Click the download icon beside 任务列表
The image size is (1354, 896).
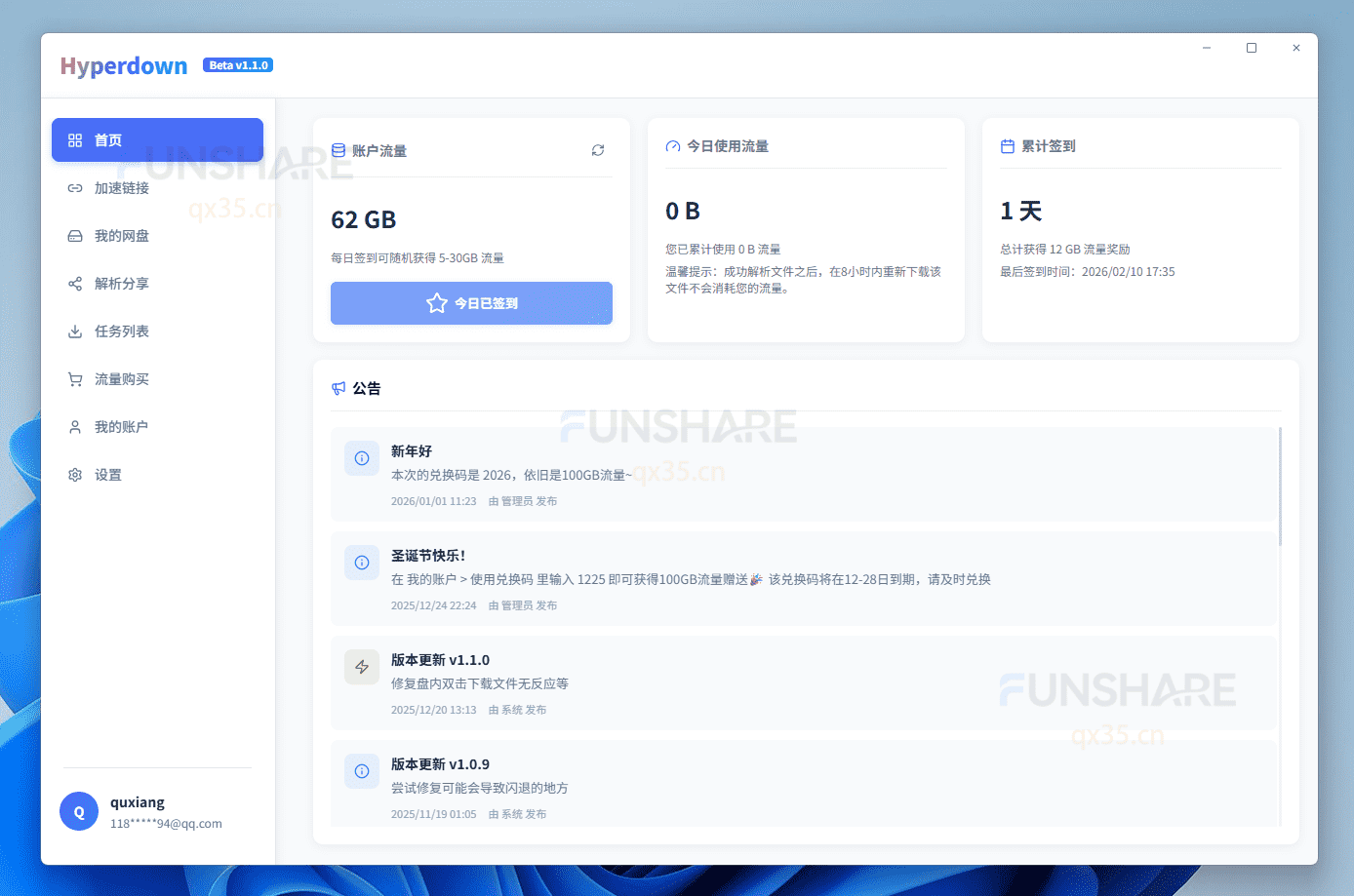pyautogui.click(x=75, y=331)
